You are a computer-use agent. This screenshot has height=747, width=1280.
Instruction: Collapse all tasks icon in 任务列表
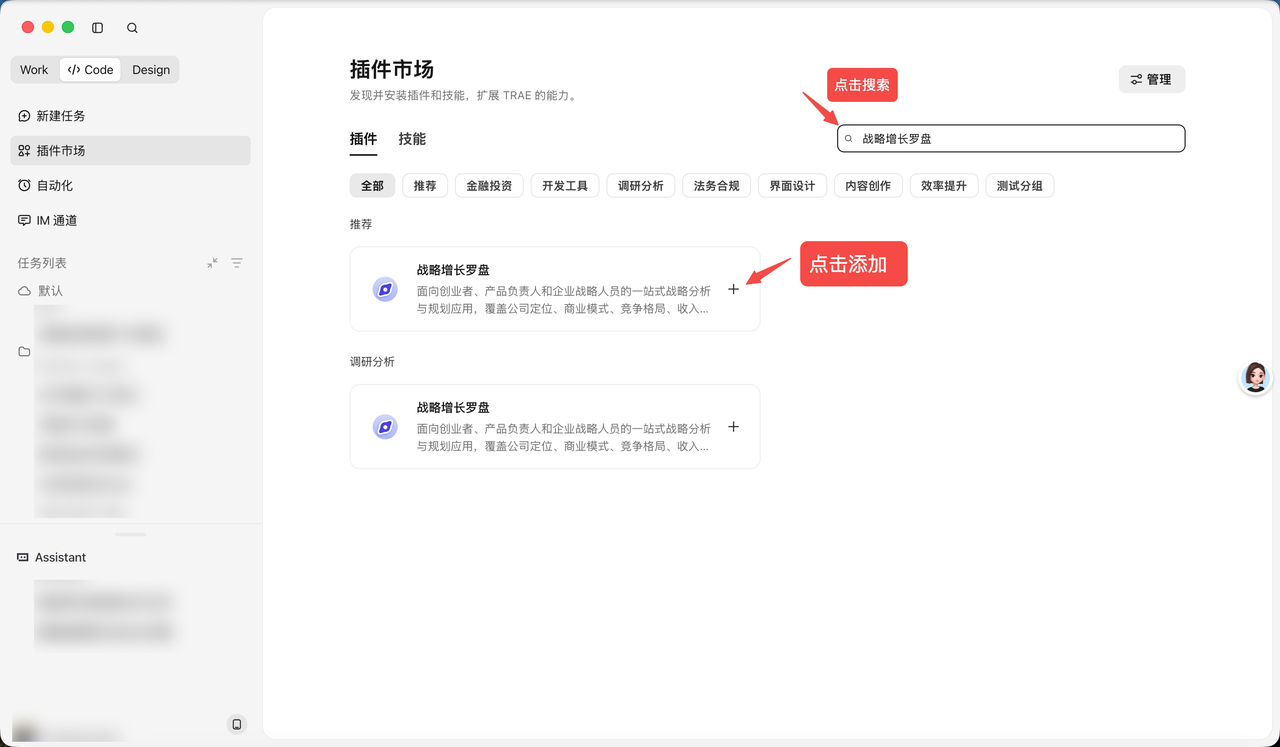[212, 263]
